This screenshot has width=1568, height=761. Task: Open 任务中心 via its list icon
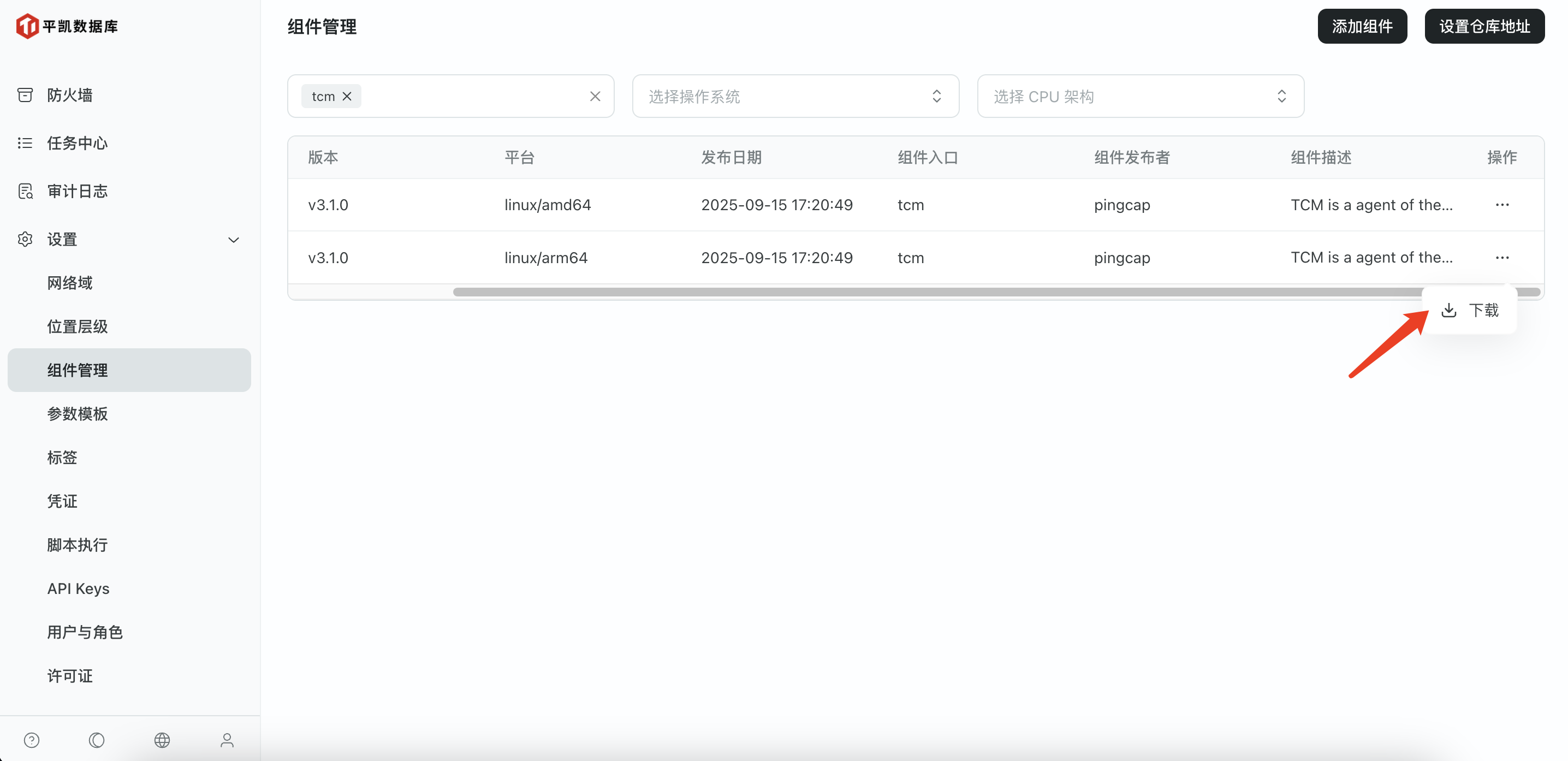click(x=25, y=143)
